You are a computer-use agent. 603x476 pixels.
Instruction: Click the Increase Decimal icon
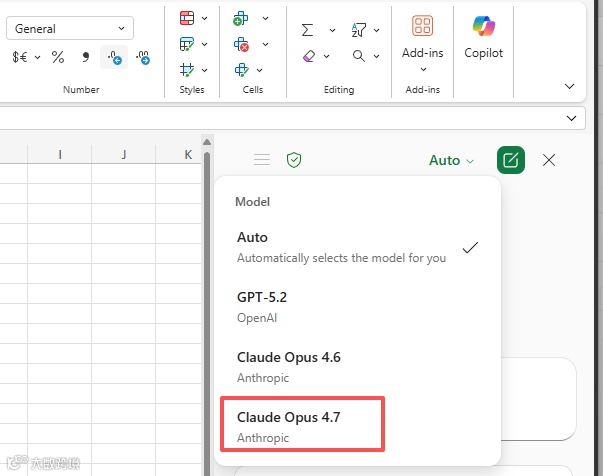[x=114, y=57]
